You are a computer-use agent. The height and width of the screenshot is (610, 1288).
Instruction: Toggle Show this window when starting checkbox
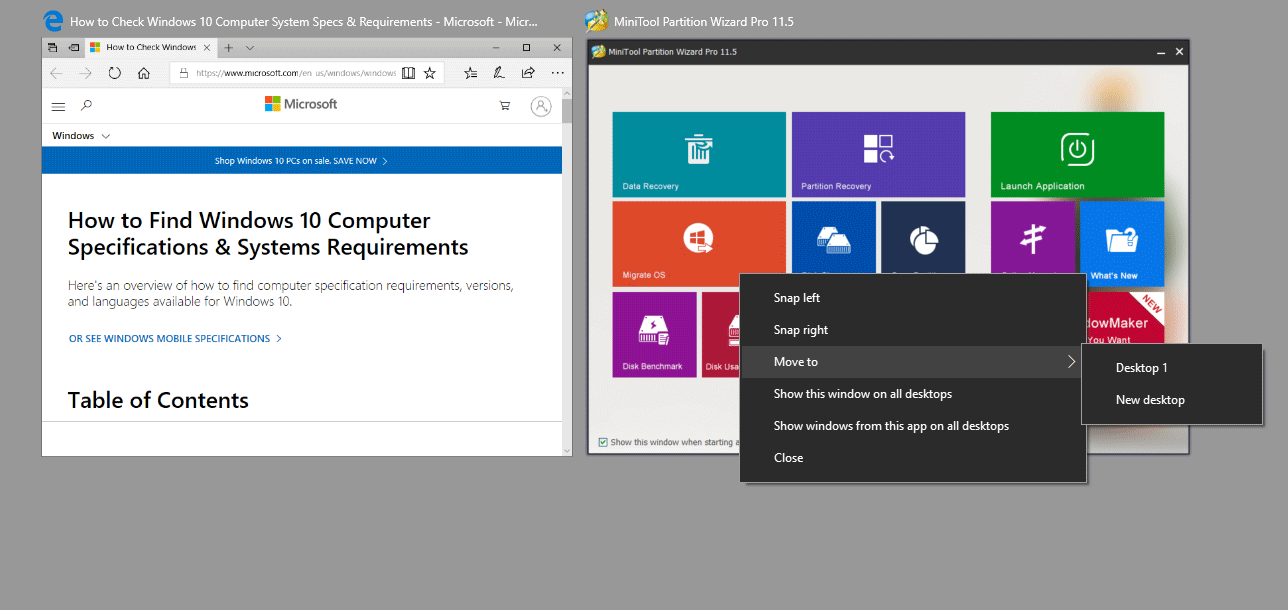tap(602, 442)
